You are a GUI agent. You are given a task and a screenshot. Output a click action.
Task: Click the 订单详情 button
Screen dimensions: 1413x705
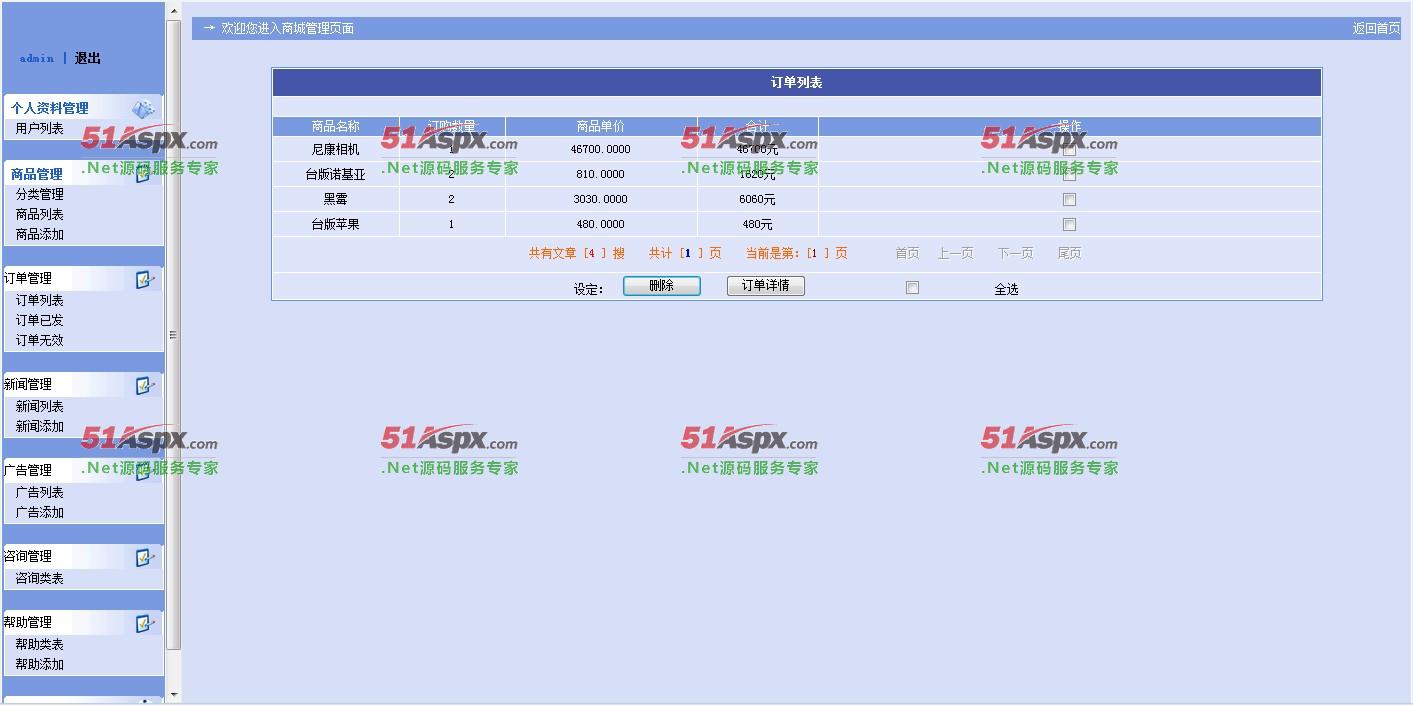(x=765, y=286)
